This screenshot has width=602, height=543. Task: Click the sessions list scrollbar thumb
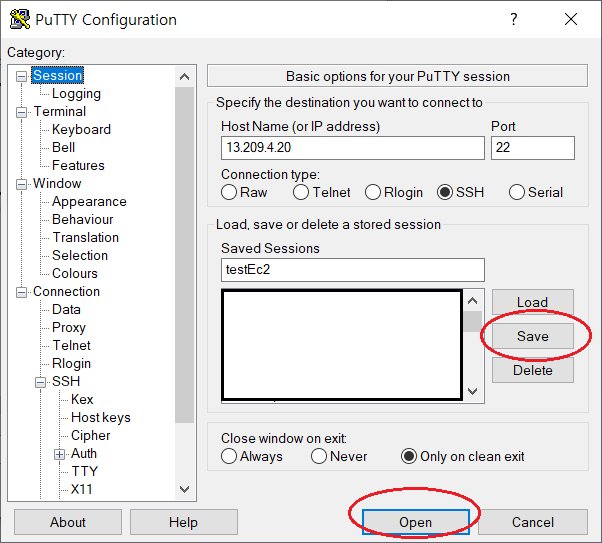click(x=473, y=321)
